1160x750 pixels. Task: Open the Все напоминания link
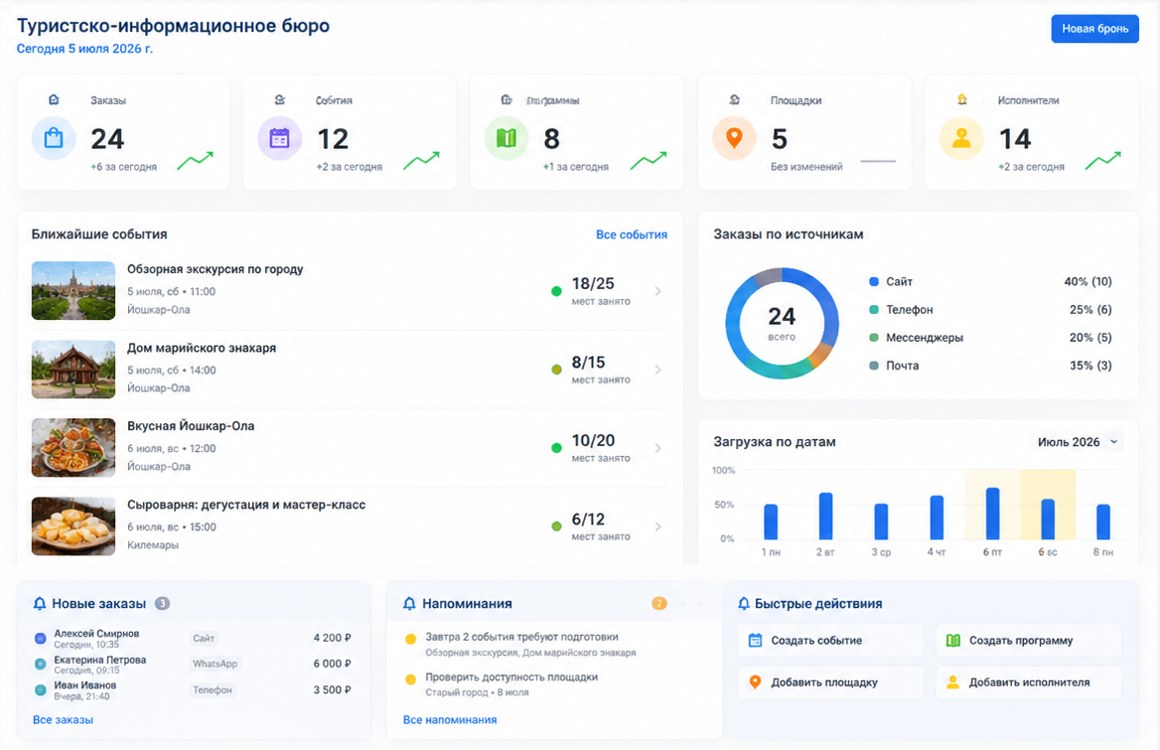click(450, 720)
